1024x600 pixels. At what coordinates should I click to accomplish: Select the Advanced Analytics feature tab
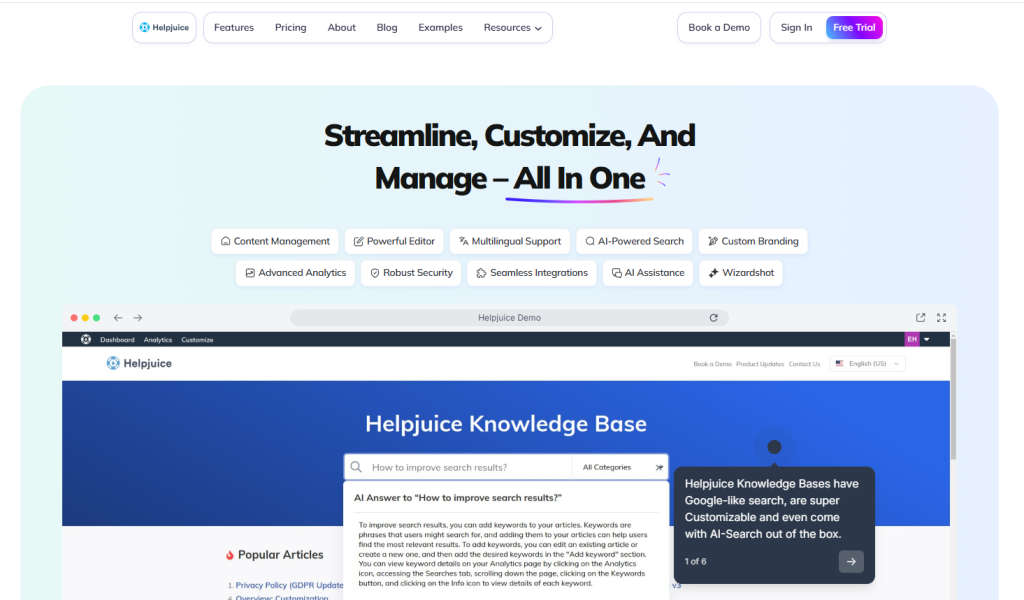(x=295, y=273)
